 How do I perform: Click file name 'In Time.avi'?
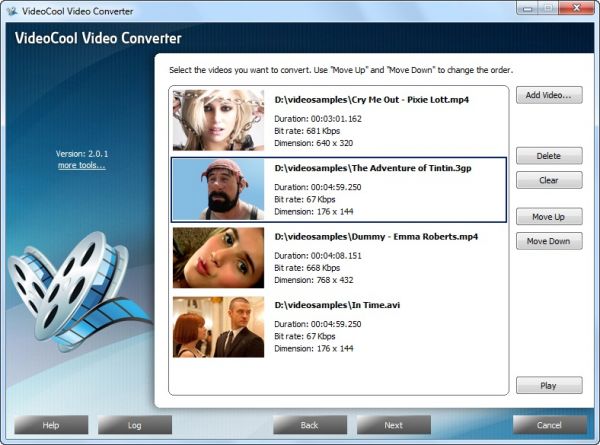coord(337,305)
